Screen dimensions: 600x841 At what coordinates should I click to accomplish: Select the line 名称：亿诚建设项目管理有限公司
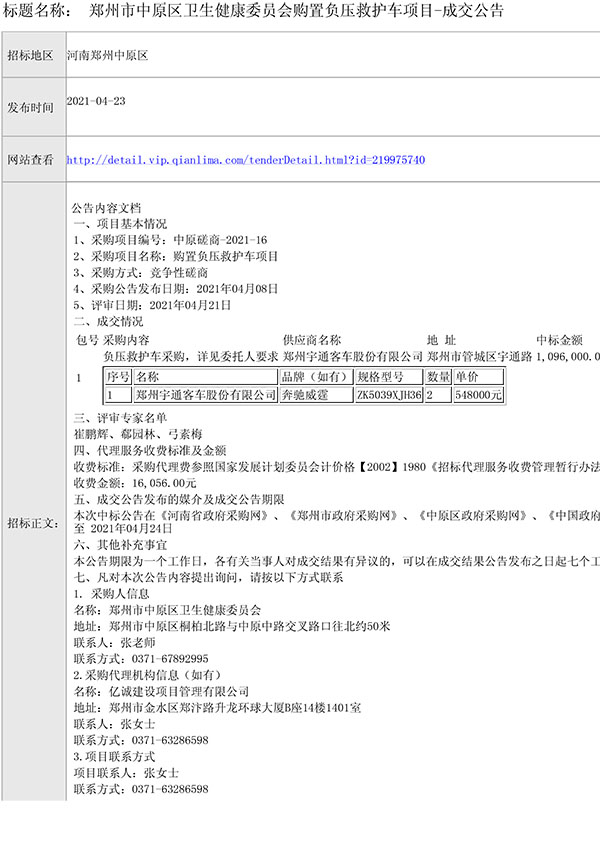point(161,691)
